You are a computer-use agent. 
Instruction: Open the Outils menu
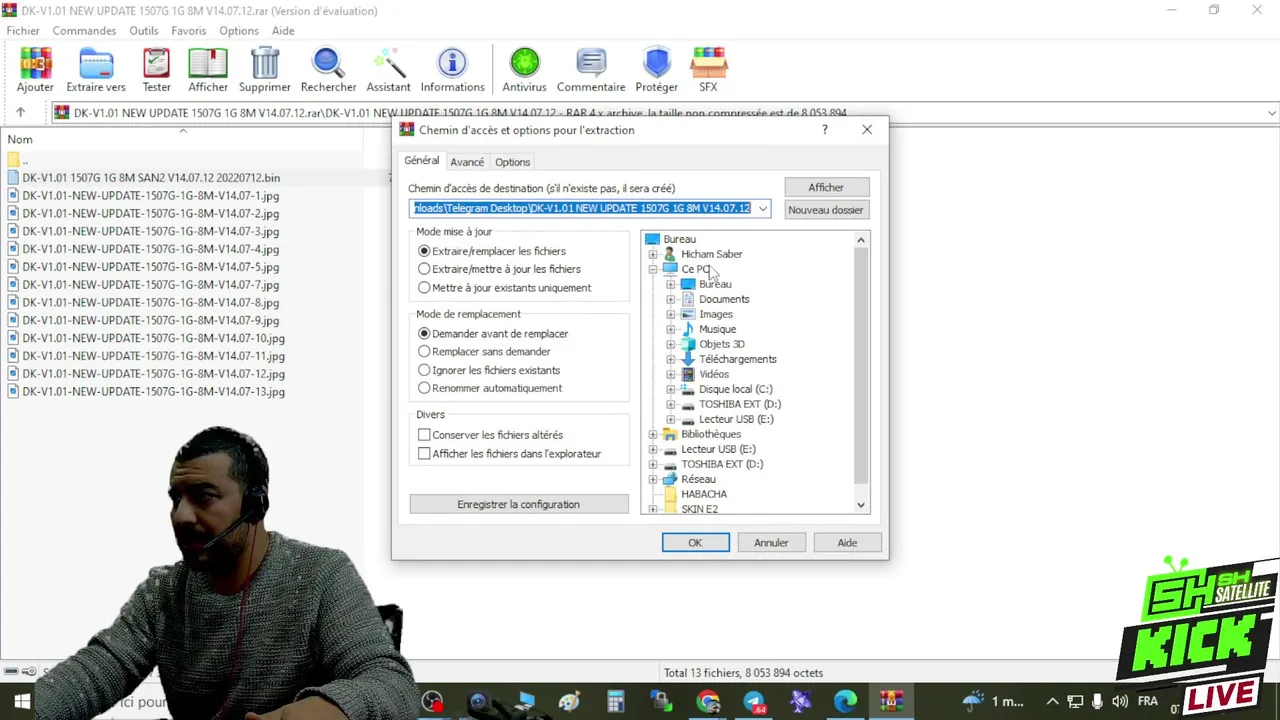point(143,31)
